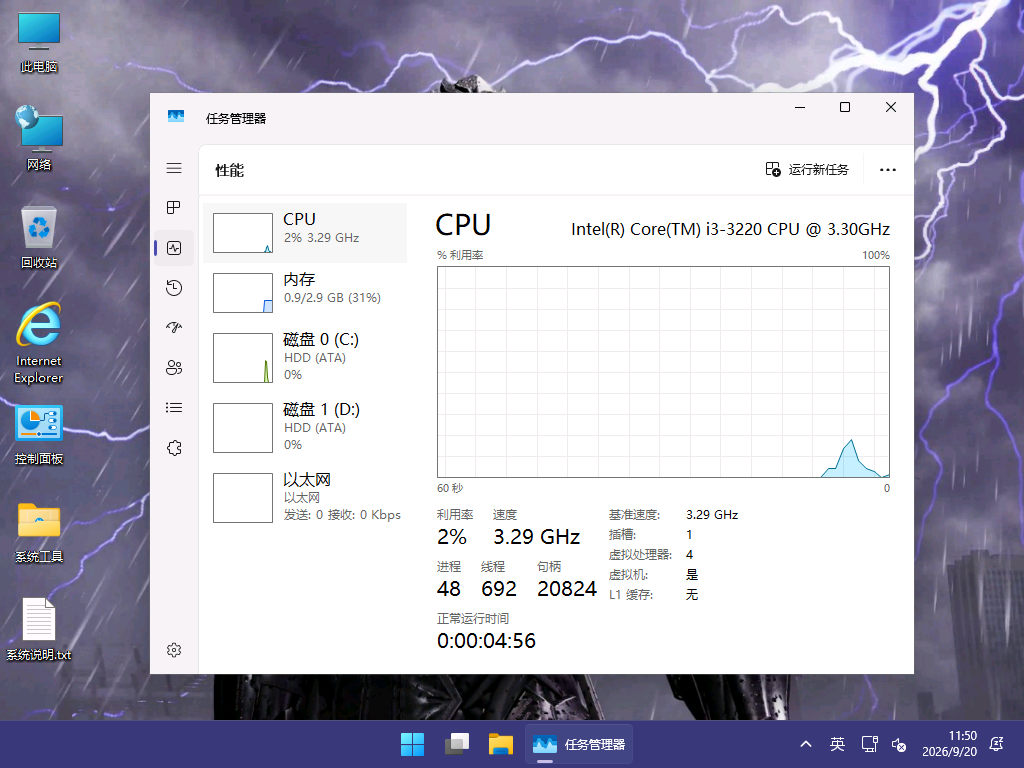Click 运行新任务 button
This screenshot has height=768, width=1024.
pos(807,170)
